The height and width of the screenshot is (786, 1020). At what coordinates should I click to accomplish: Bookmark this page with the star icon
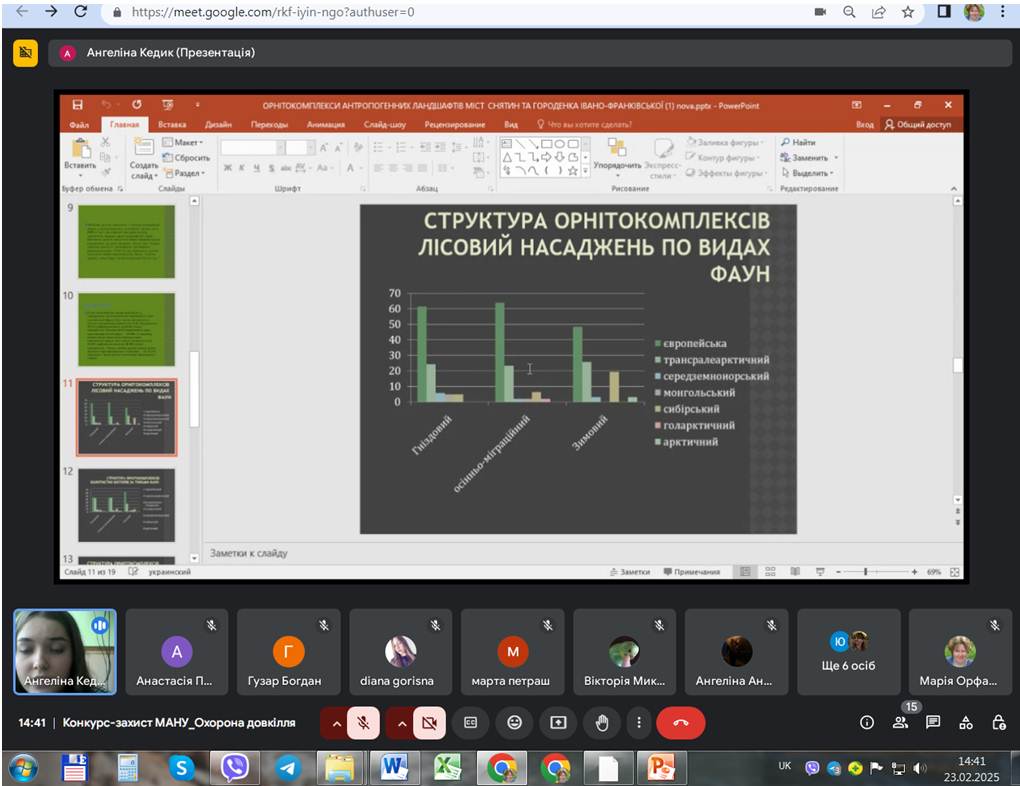[x=908, y=13]
